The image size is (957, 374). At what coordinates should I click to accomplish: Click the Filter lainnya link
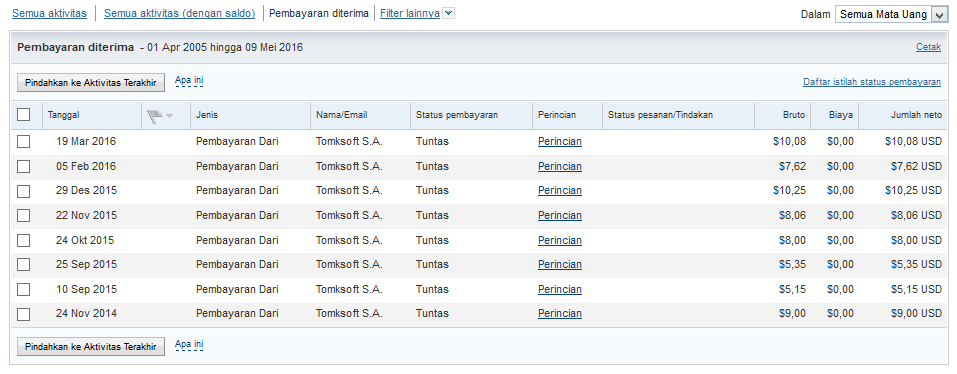410,13
